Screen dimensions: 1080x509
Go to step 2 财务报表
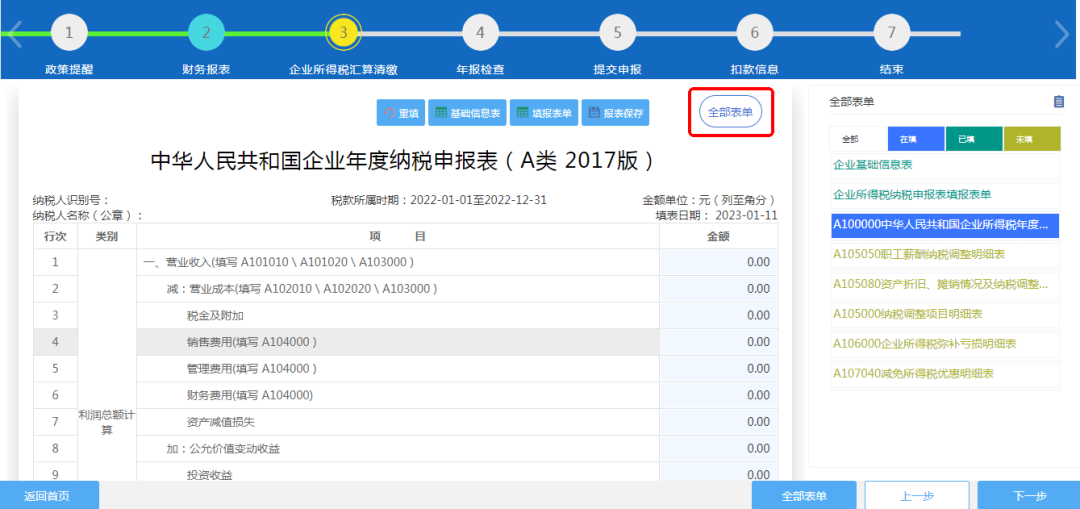pyautogui.click(x=206, y=33)
